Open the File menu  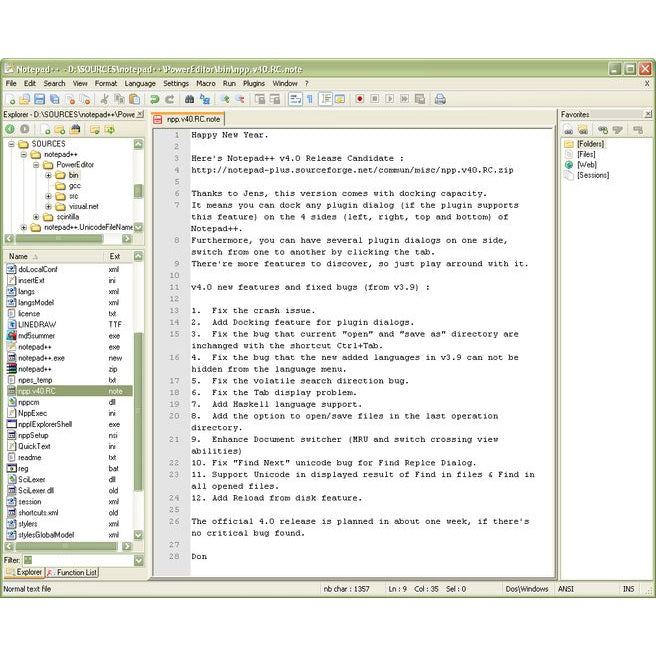11,83
